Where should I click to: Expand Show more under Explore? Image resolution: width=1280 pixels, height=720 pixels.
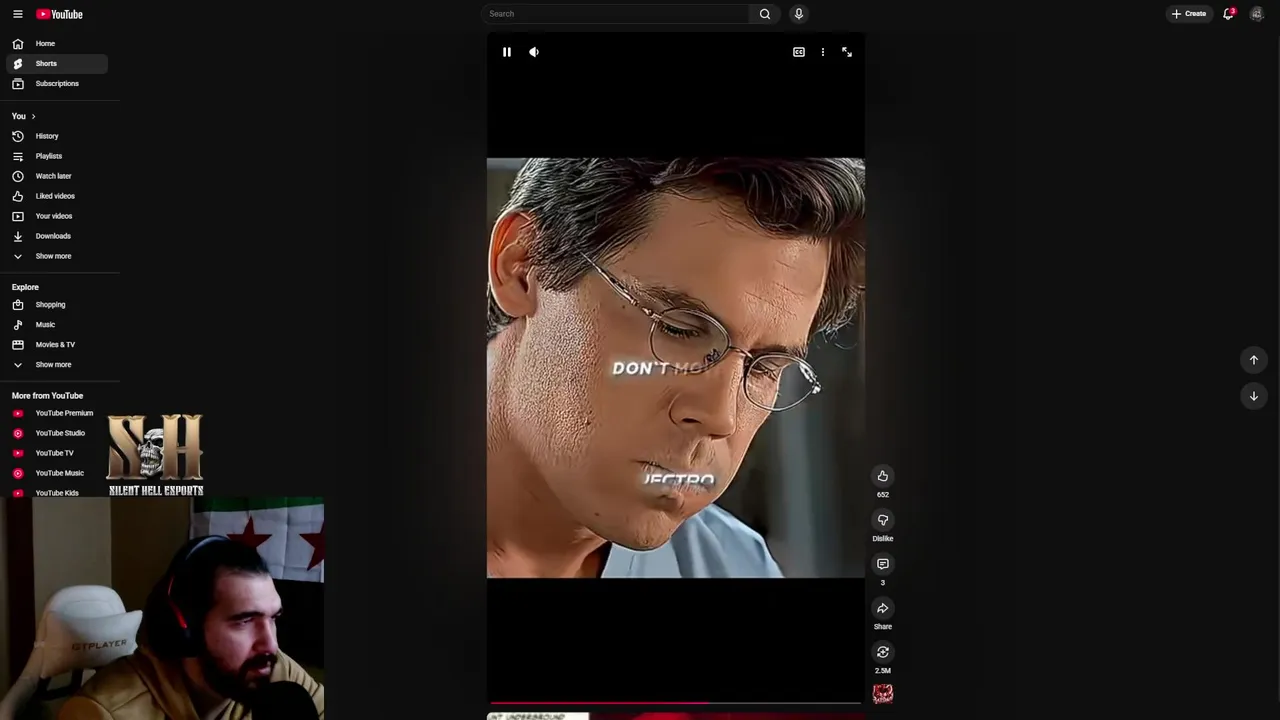point(57,365)
